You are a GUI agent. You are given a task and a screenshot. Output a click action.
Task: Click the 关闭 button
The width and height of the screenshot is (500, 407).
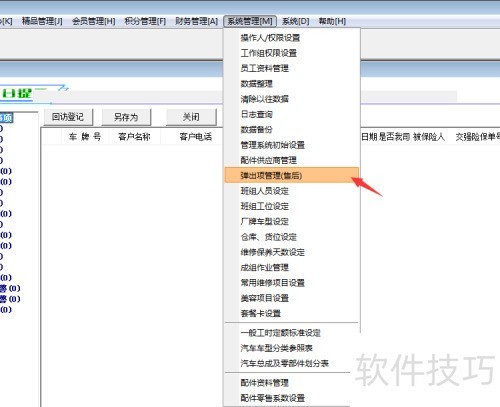tap(191, 117)
